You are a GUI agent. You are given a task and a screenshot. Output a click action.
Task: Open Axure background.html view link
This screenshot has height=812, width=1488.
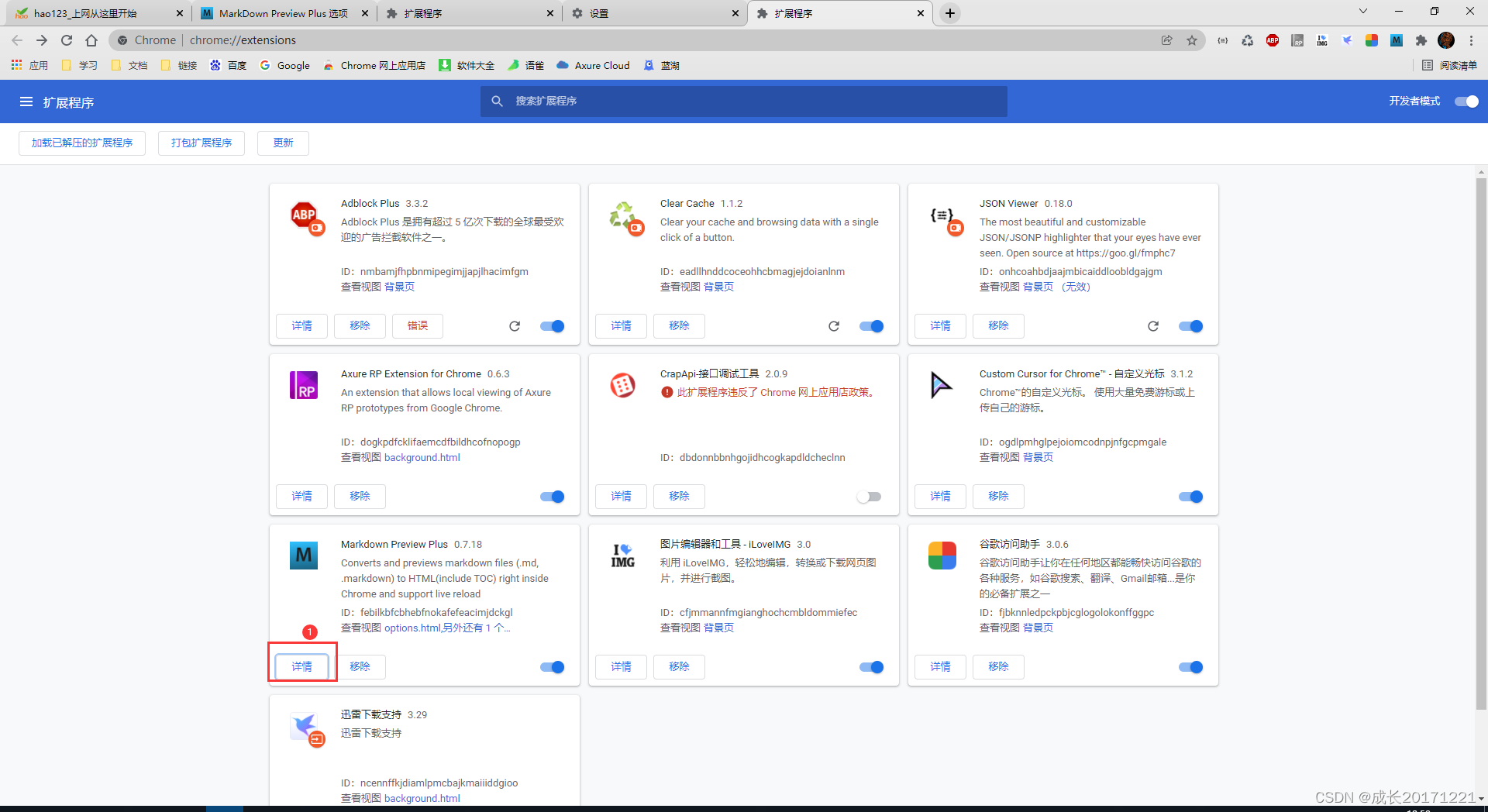422,458
